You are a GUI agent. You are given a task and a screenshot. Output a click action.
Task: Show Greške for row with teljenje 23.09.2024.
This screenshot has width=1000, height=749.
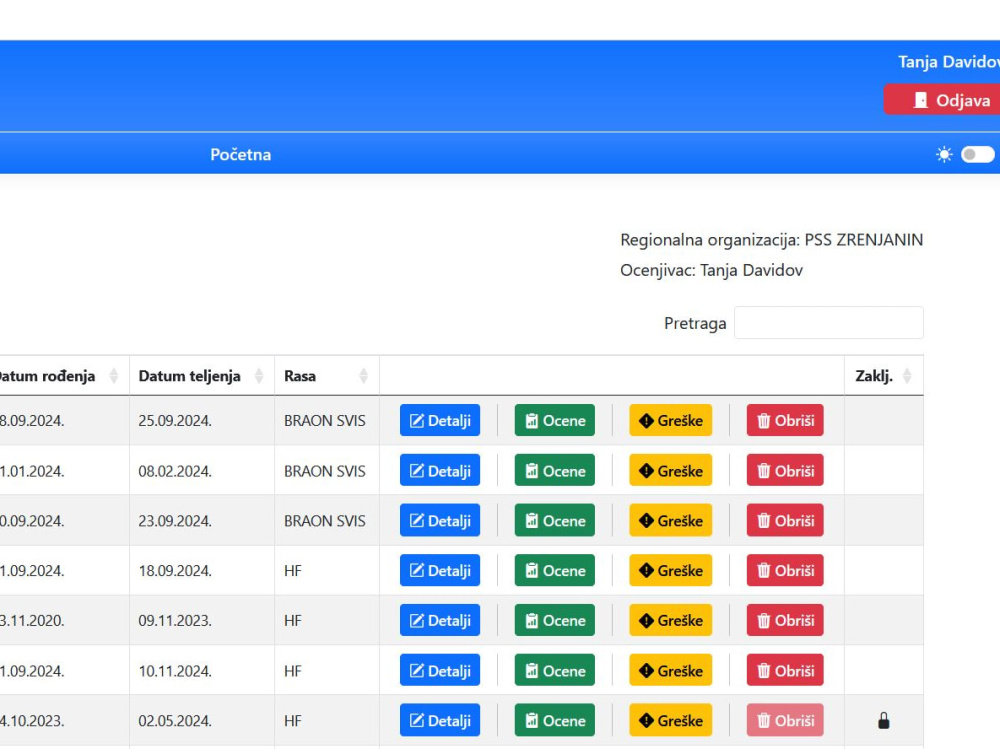point(670,521)
